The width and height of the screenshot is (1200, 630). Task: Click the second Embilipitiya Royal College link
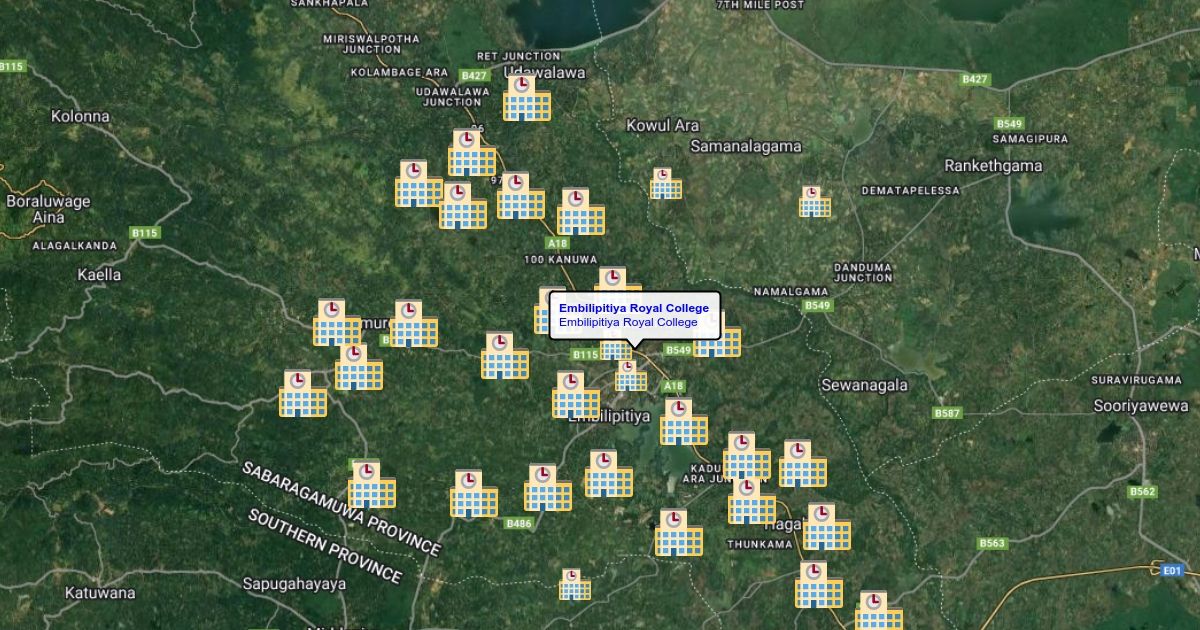coord(628,323)
